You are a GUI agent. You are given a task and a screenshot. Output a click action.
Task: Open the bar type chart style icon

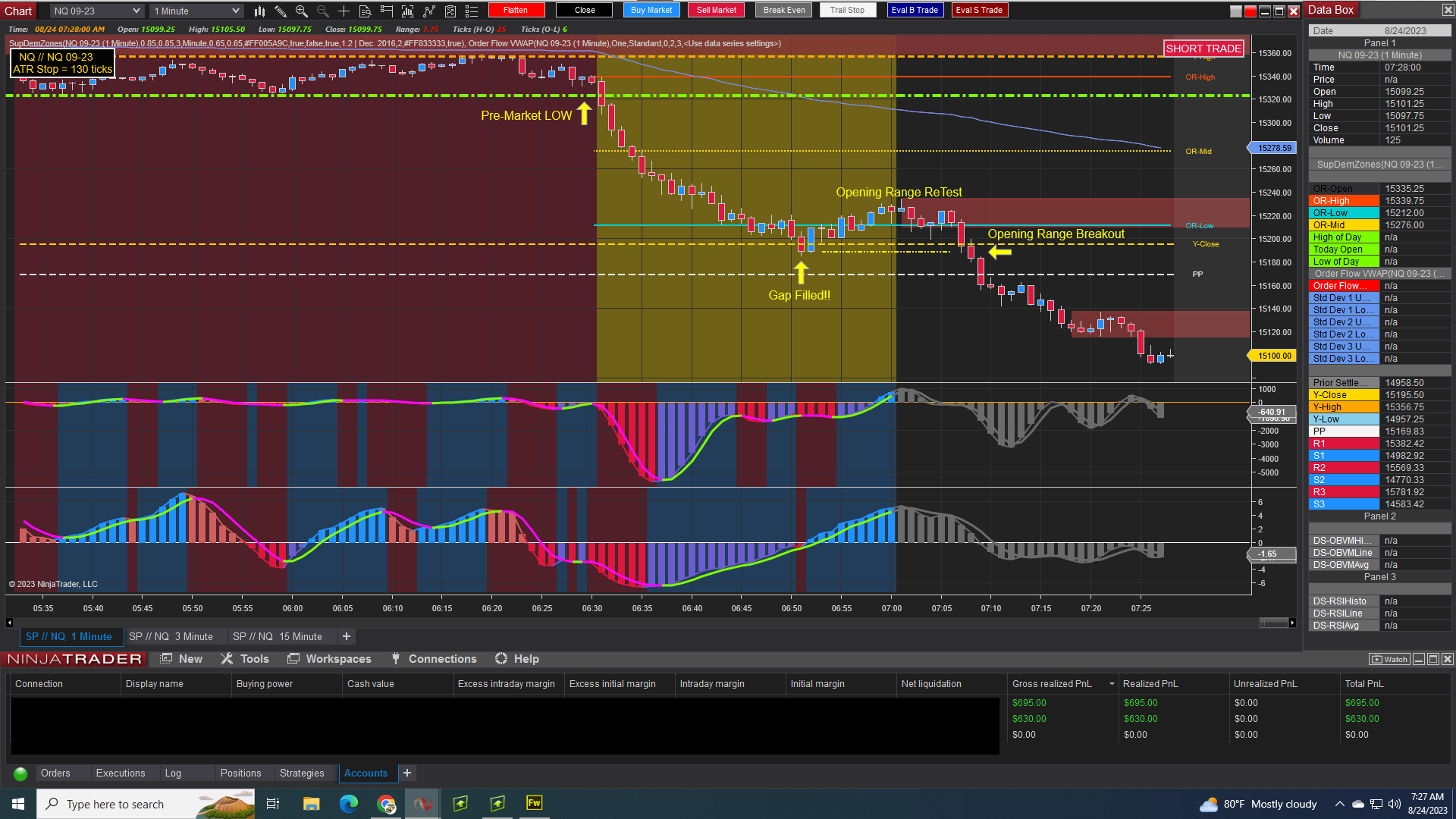click(259, 11)
